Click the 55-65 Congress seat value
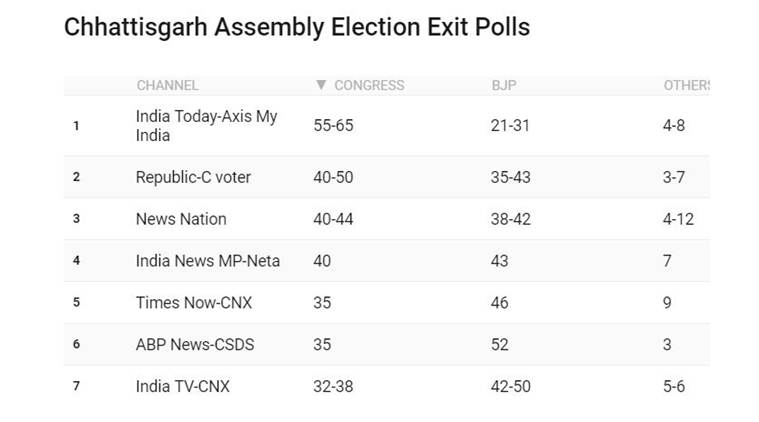Image resolution: width=759 pixels, height=422 pixels. tap(334, 126)
